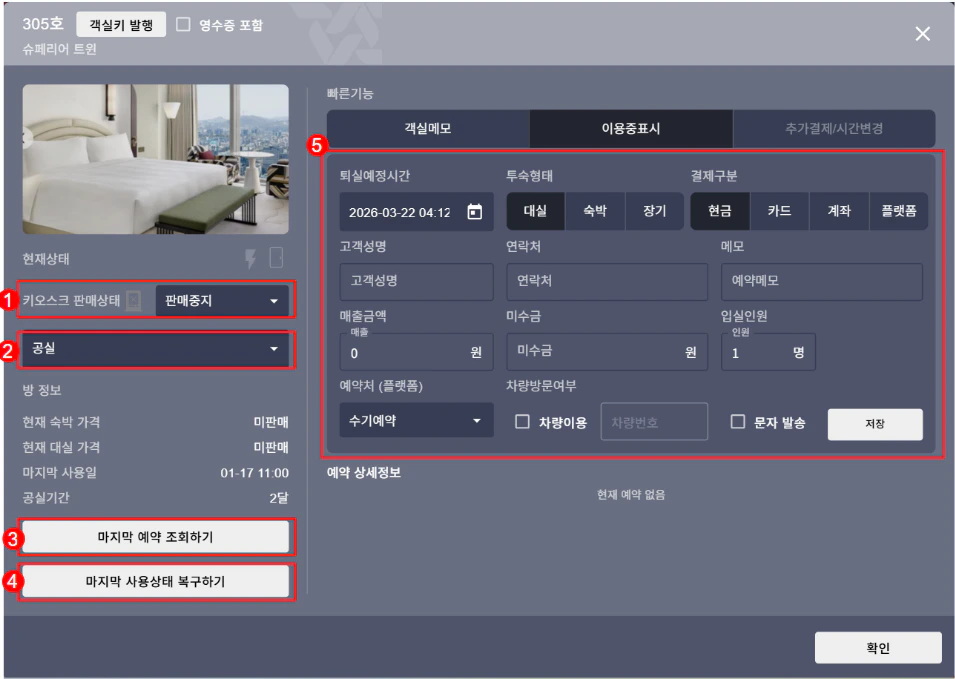
Task: Close the 305호 room dialog with X
Action: coord(923,33)
